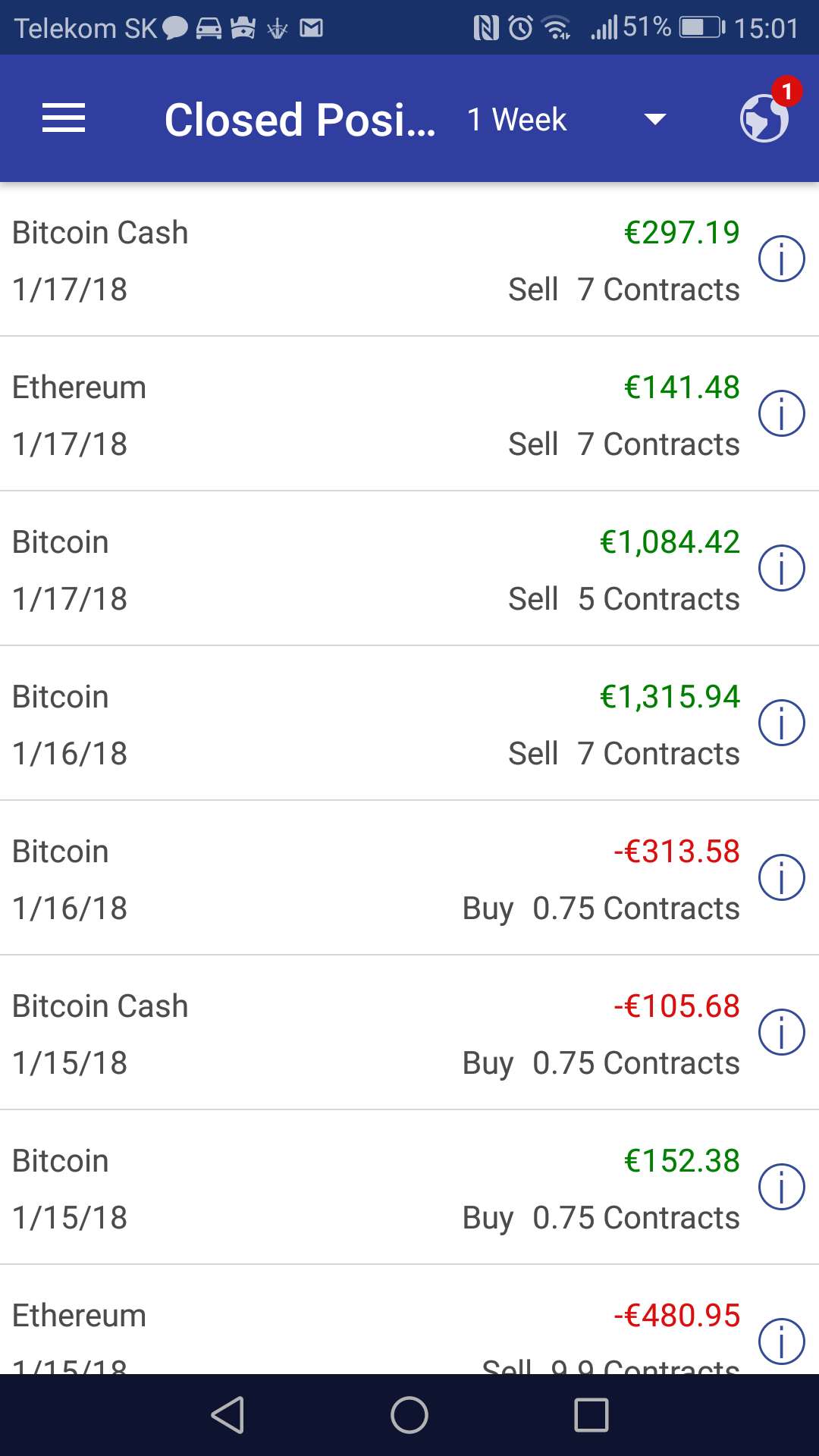Tap the globe notifications icon

tap(764, 118)
